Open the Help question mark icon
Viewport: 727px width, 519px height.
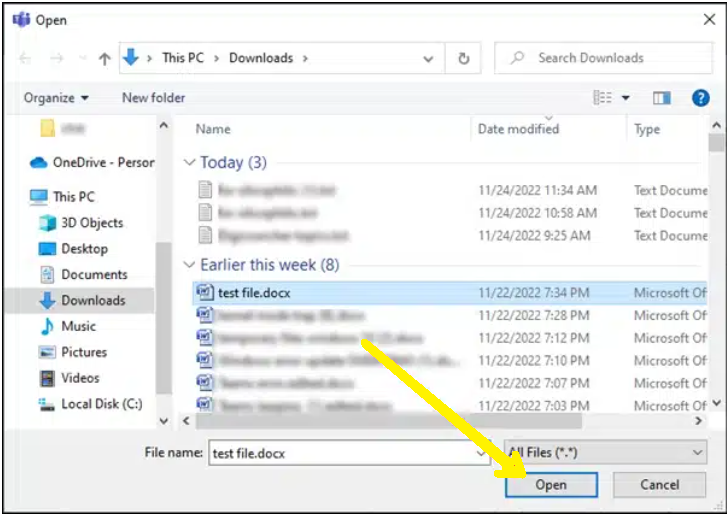click(x=700, y=98)
